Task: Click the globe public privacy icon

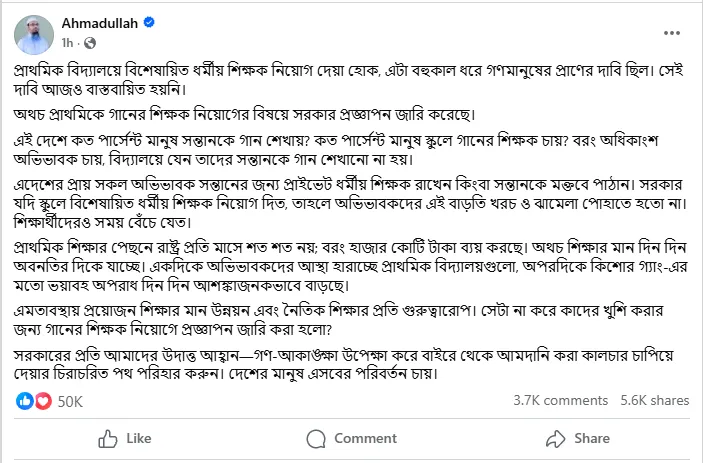Action: point(90,43)
